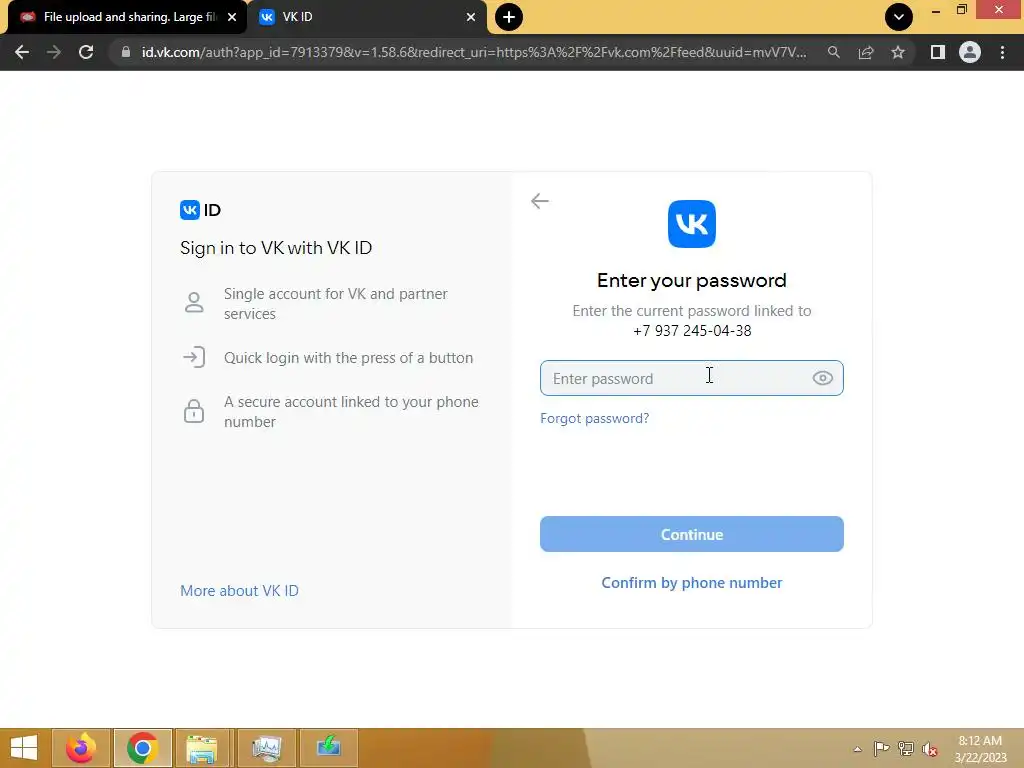Image resolution: width=1024 pixels, height=768 pixels.
Task: Open More about VK ID link
Action: click(x=239, y=590)
